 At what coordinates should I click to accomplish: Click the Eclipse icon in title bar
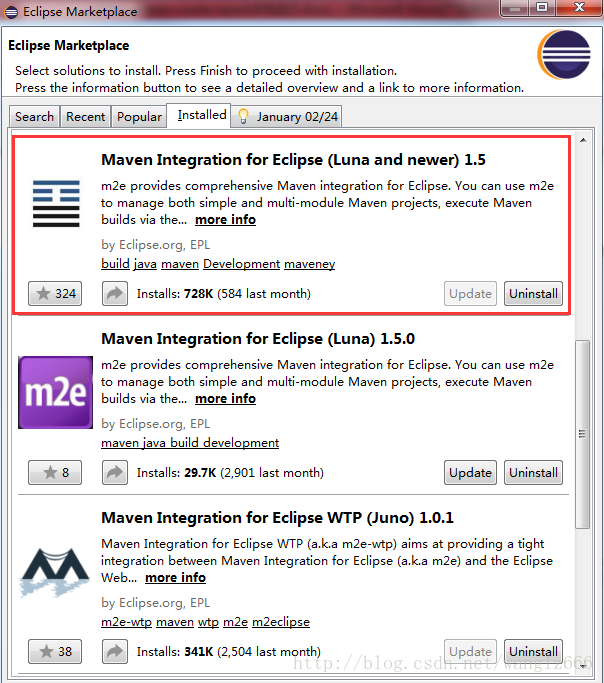[11, 12]
